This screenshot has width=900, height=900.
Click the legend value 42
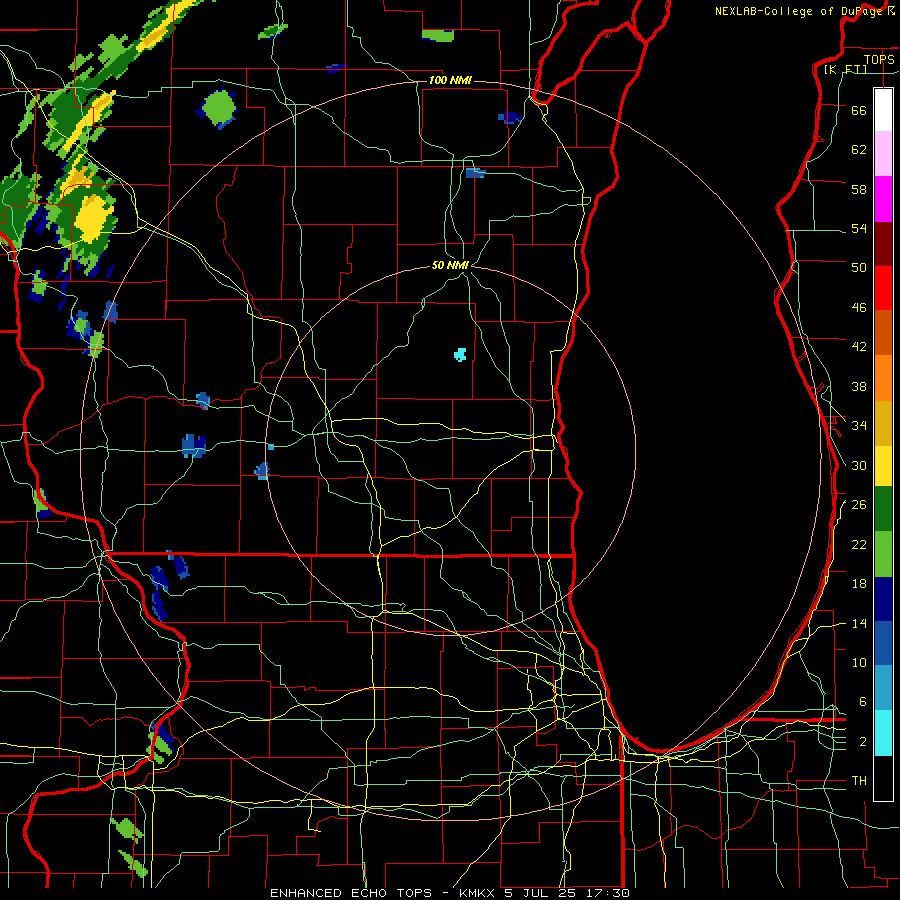(859, 347)
